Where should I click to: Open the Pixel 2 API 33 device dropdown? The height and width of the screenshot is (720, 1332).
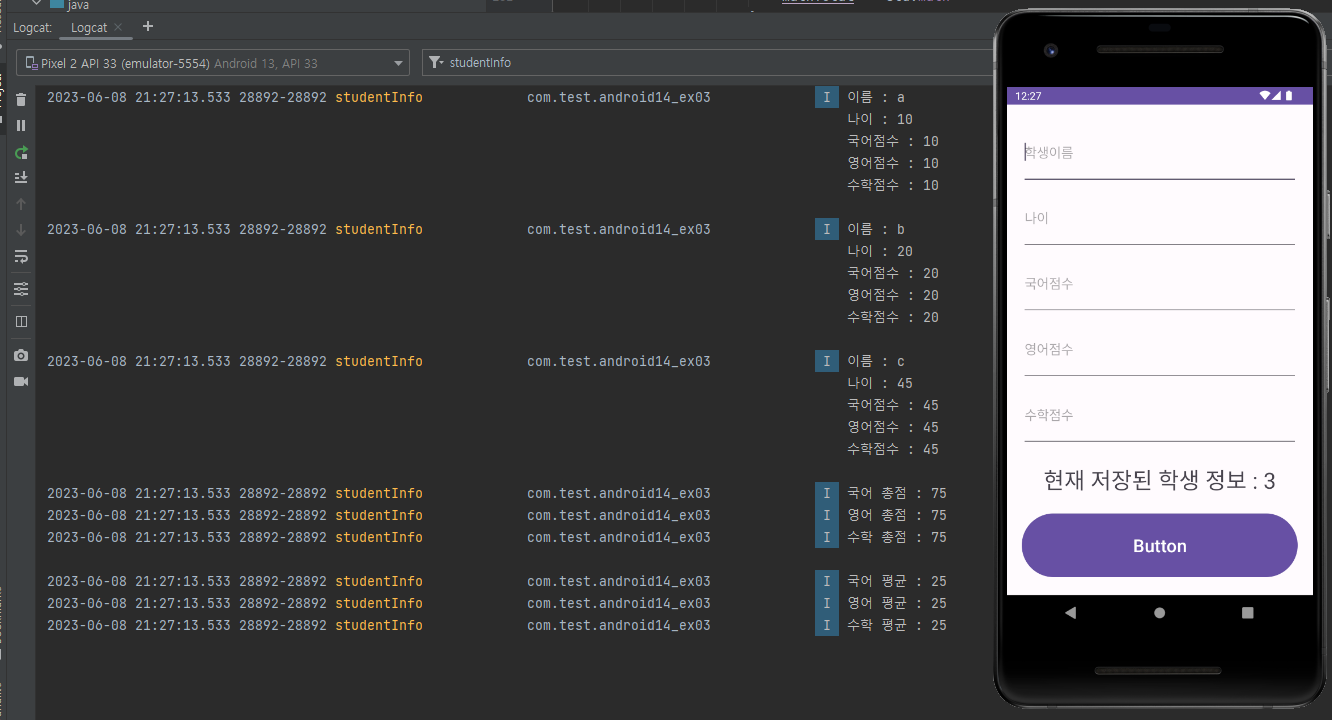click(x=213, y=63)
